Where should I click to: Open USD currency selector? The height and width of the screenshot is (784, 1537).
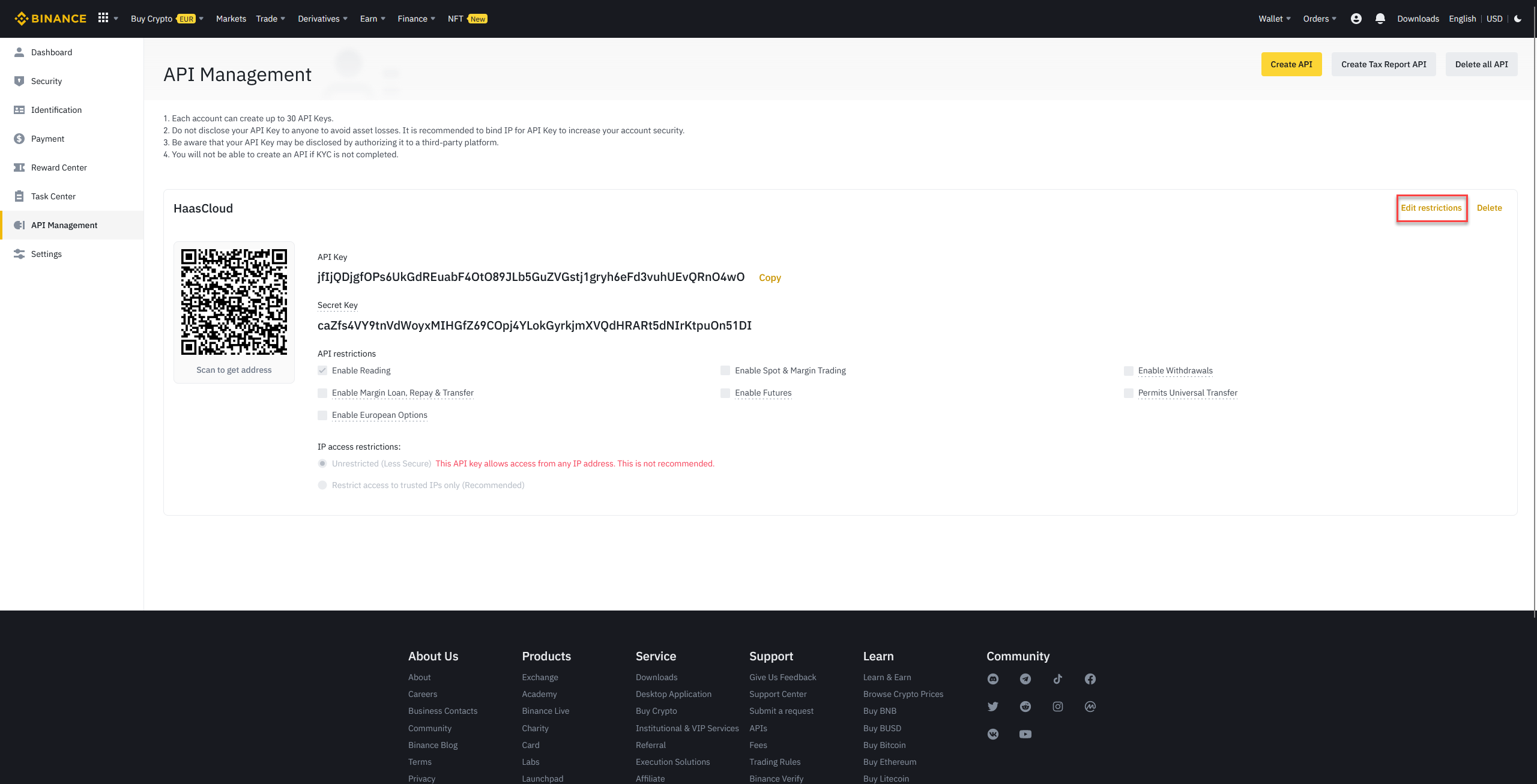(1494, 19)
